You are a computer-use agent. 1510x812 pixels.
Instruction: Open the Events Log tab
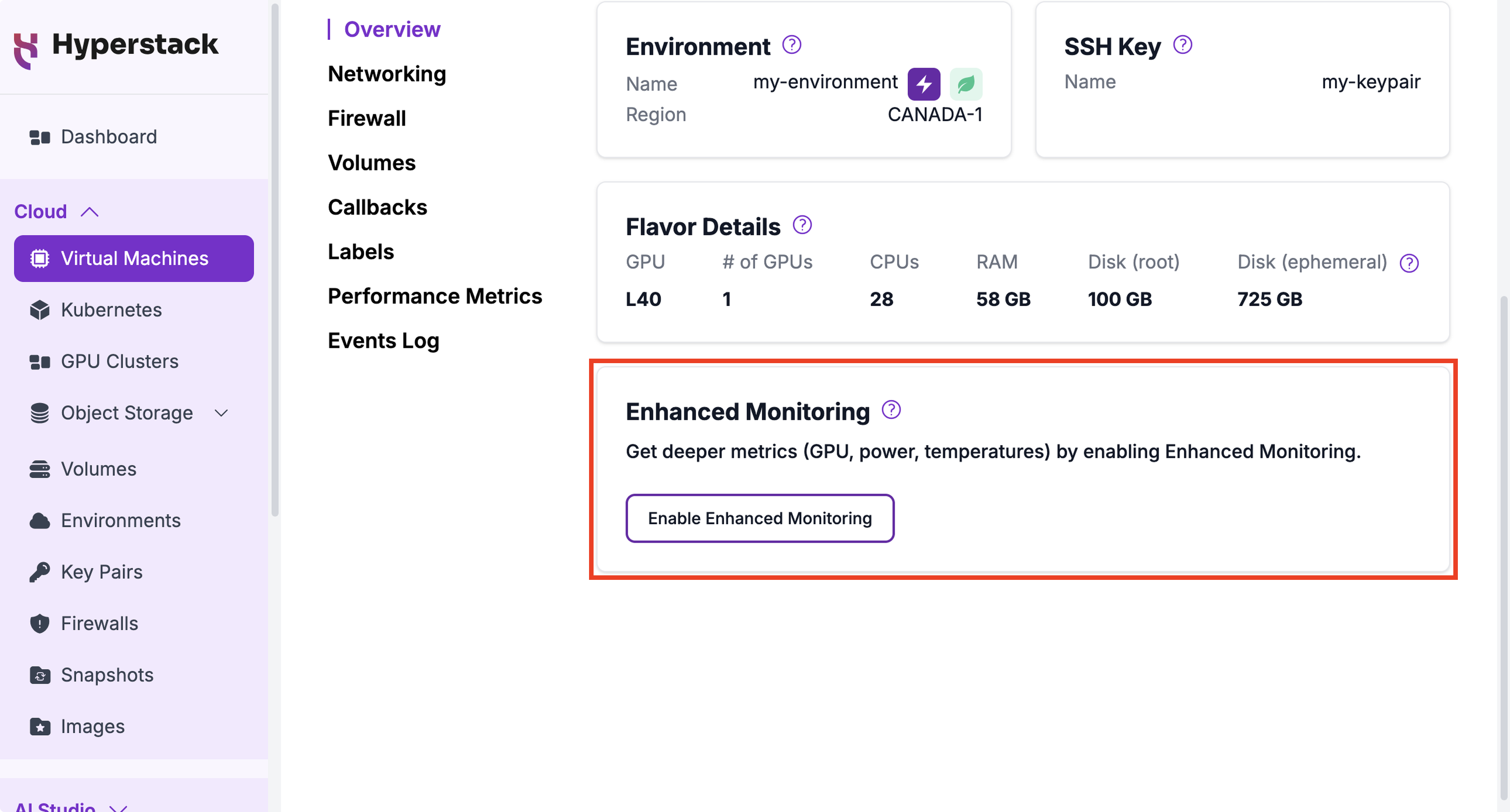383,341
